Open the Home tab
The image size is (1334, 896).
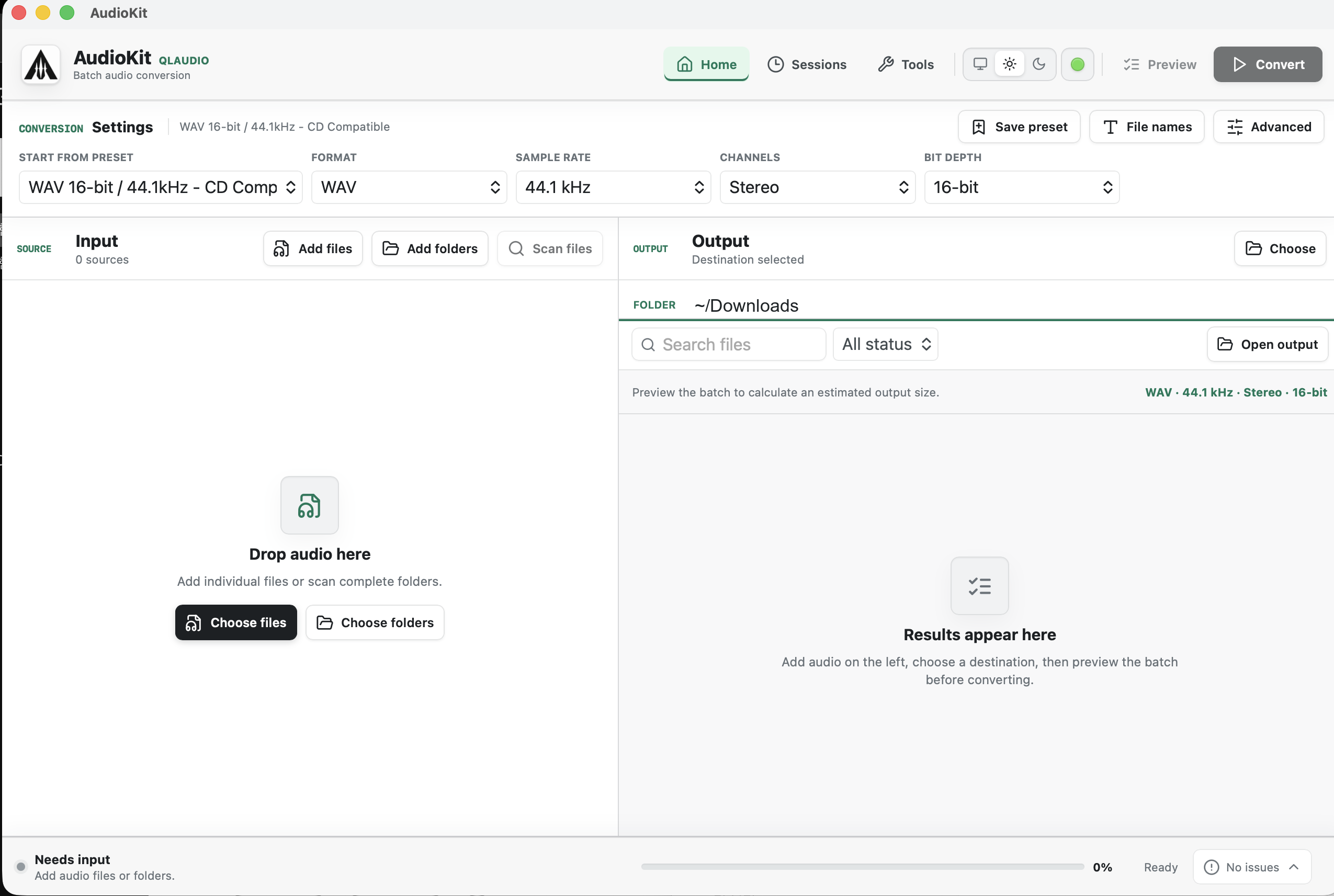[706, 64]
